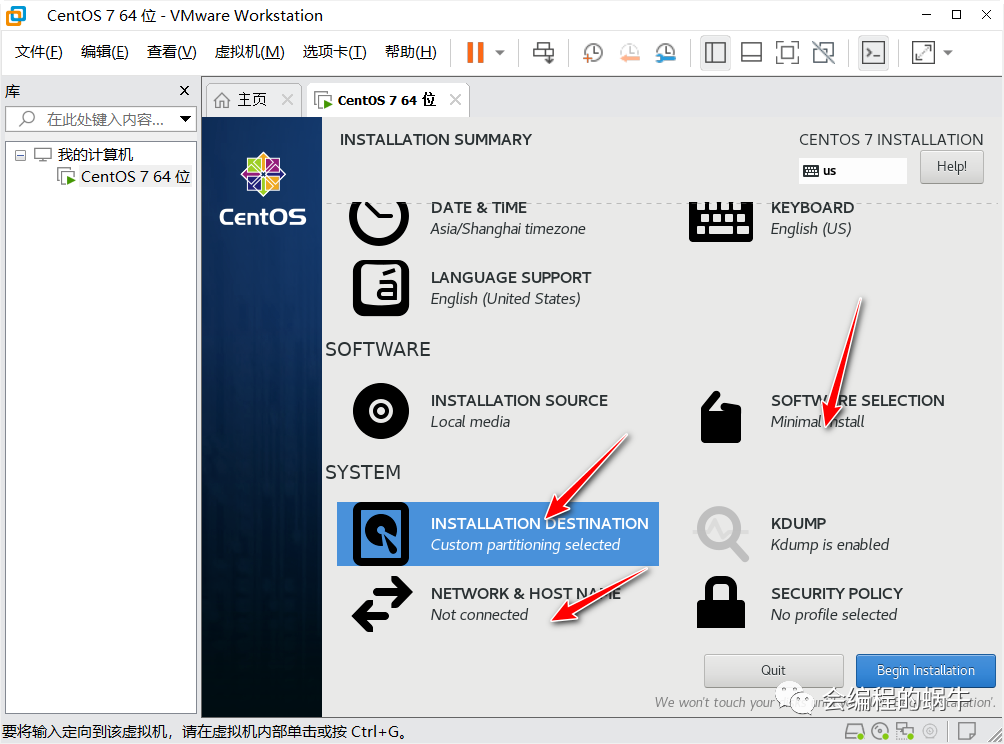
Task: Toggle the thumbnail bar view
Action: [x=751, y=53]
